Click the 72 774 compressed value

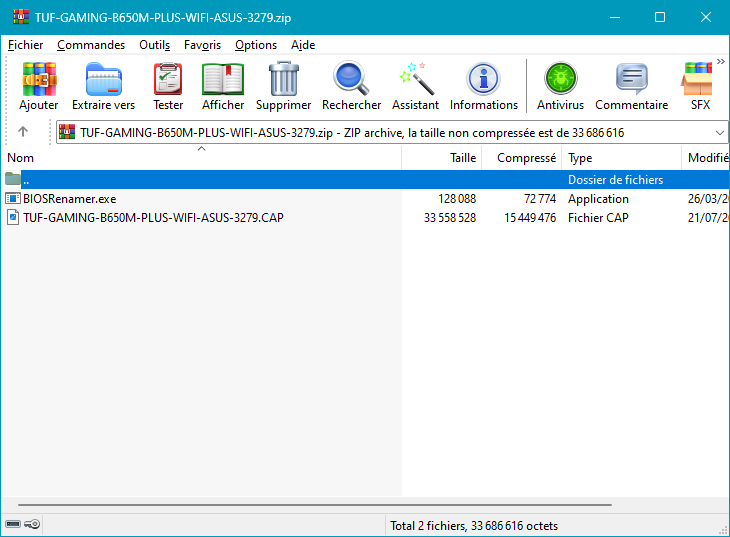(x=540, y=199)
